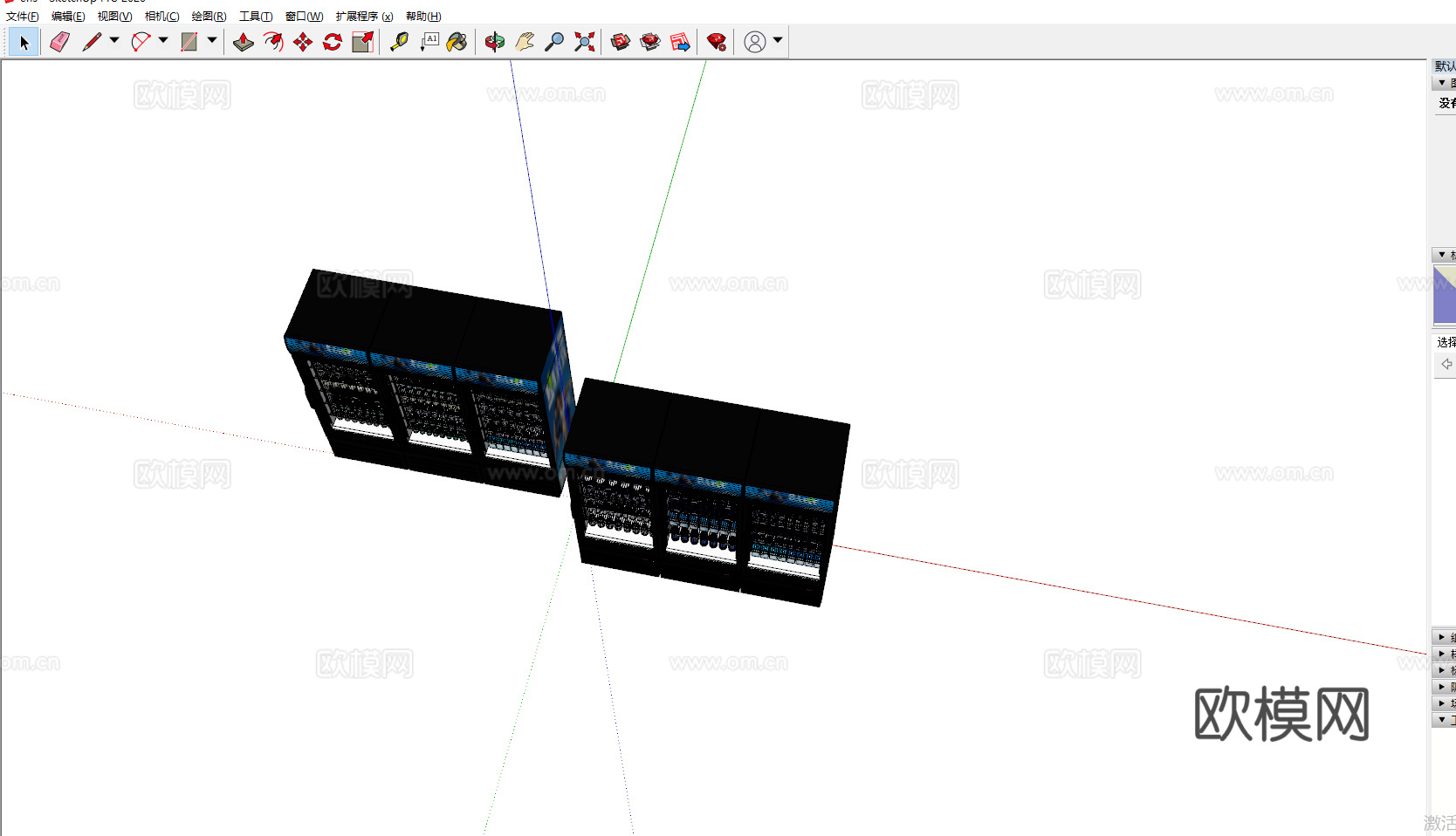Open the Arc tool dropdown arrow
This screenshot has height=836, width=1456.
pos(163,40)
